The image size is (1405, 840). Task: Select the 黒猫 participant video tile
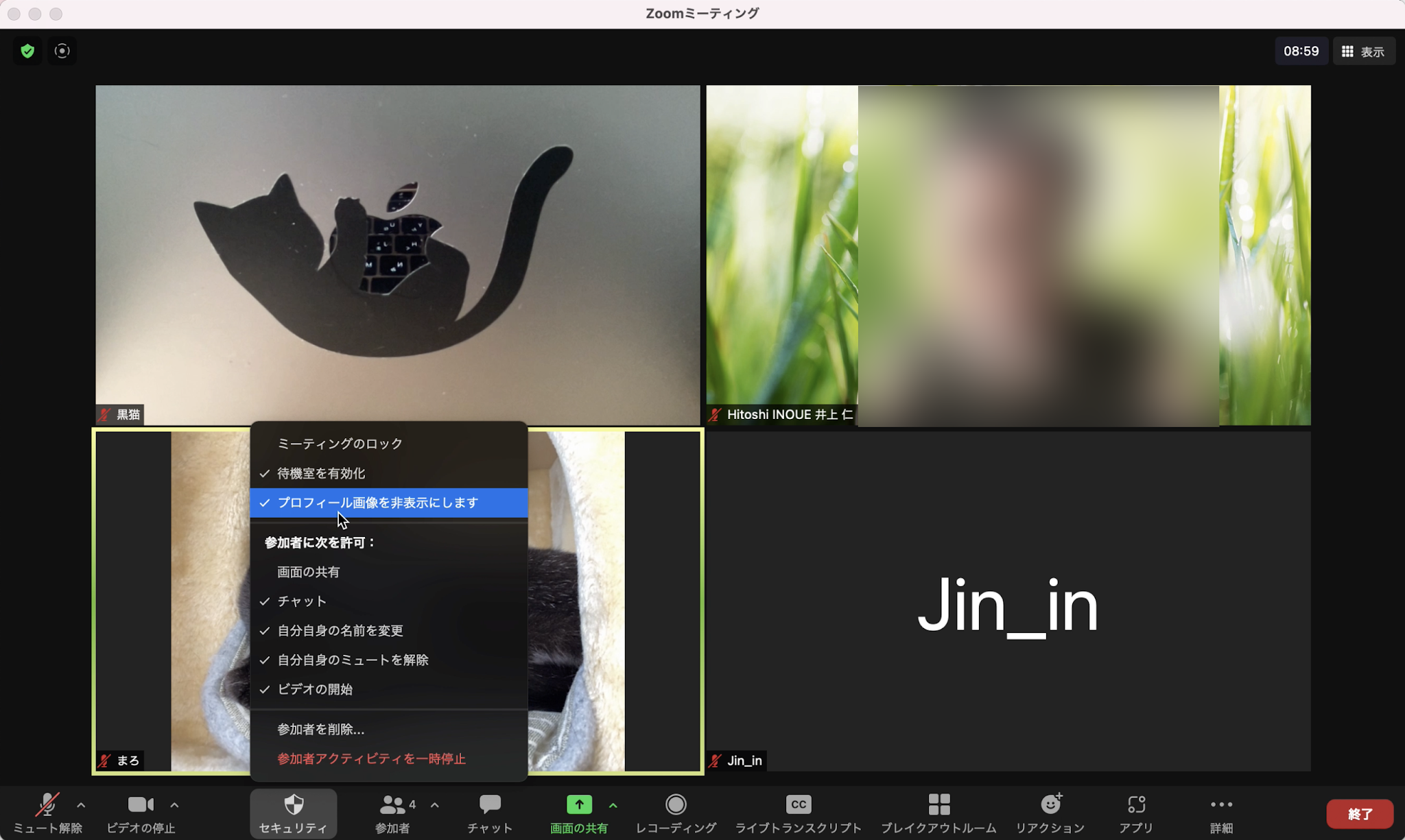tap(397, 254)
